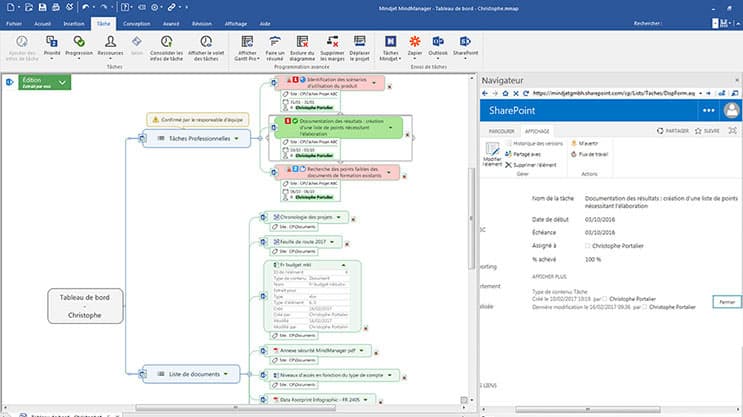Click the Fermer button
This screenshot has width=743, height=417.
(727, 302)
